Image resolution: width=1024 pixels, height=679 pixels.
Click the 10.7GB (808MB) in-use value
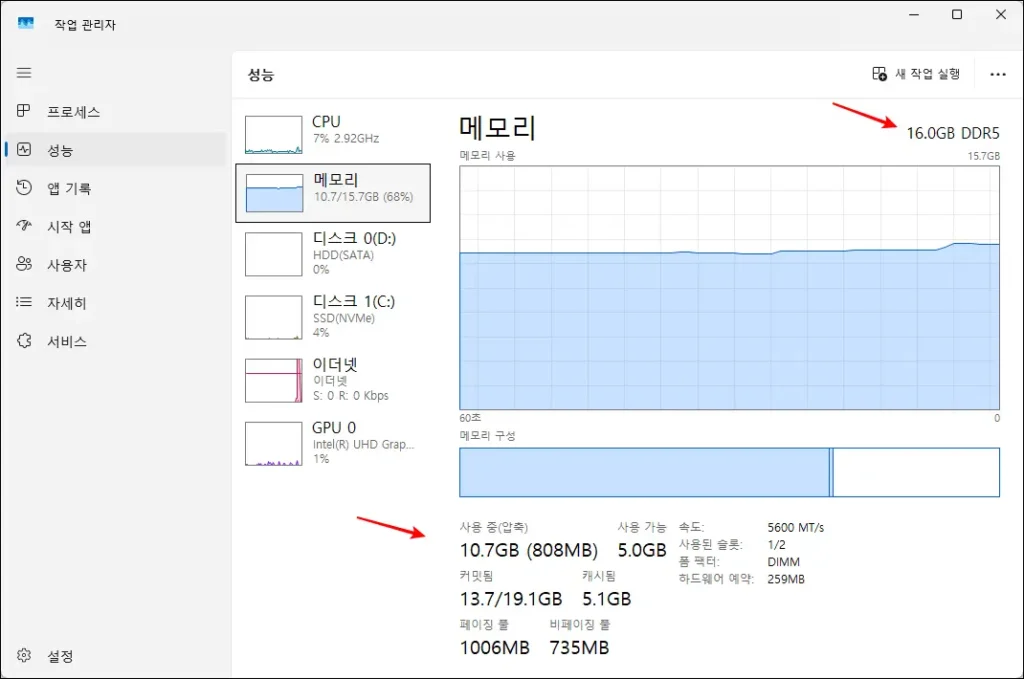pos(529,550)
